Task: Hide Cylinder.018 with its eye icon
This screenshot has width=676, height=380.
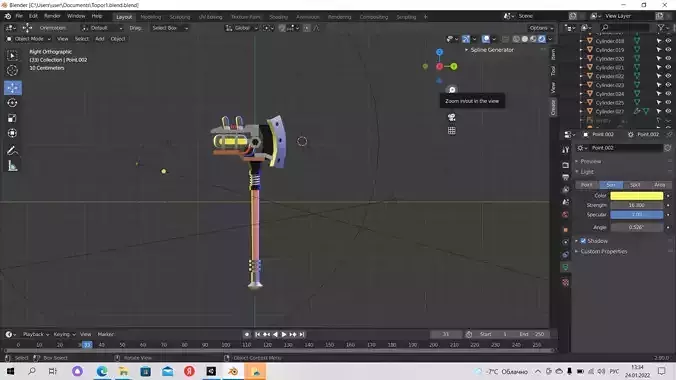Action: 668,41
